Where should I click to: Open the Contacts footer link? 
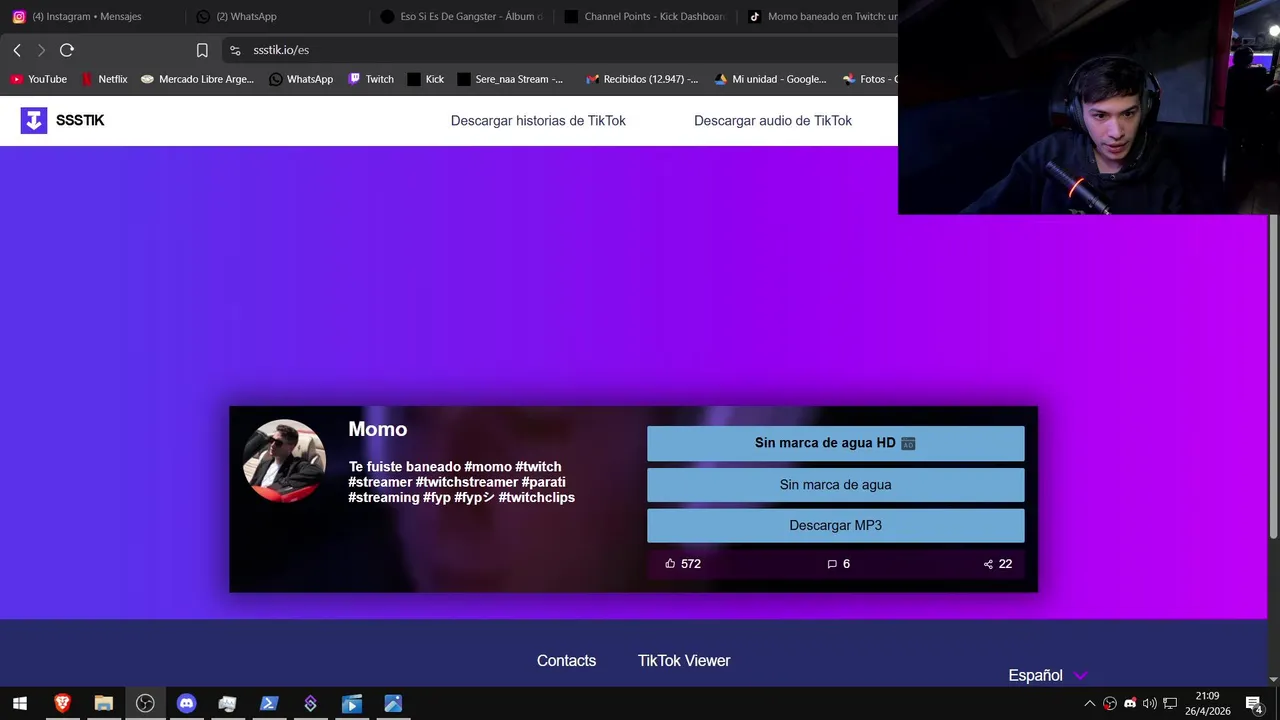(566, 661)
